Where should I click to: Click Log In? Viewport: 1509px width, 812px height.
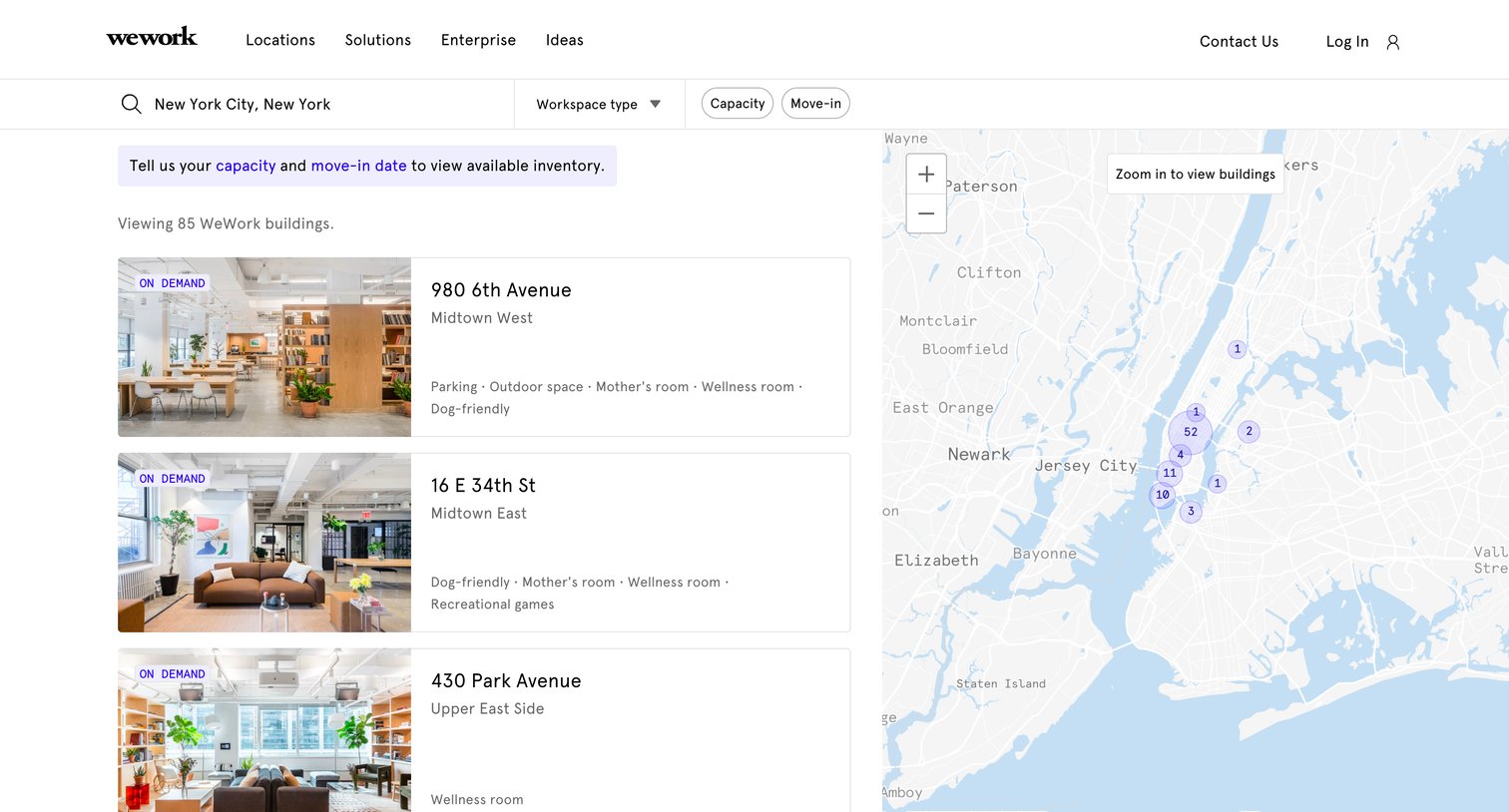point(1347,42)
